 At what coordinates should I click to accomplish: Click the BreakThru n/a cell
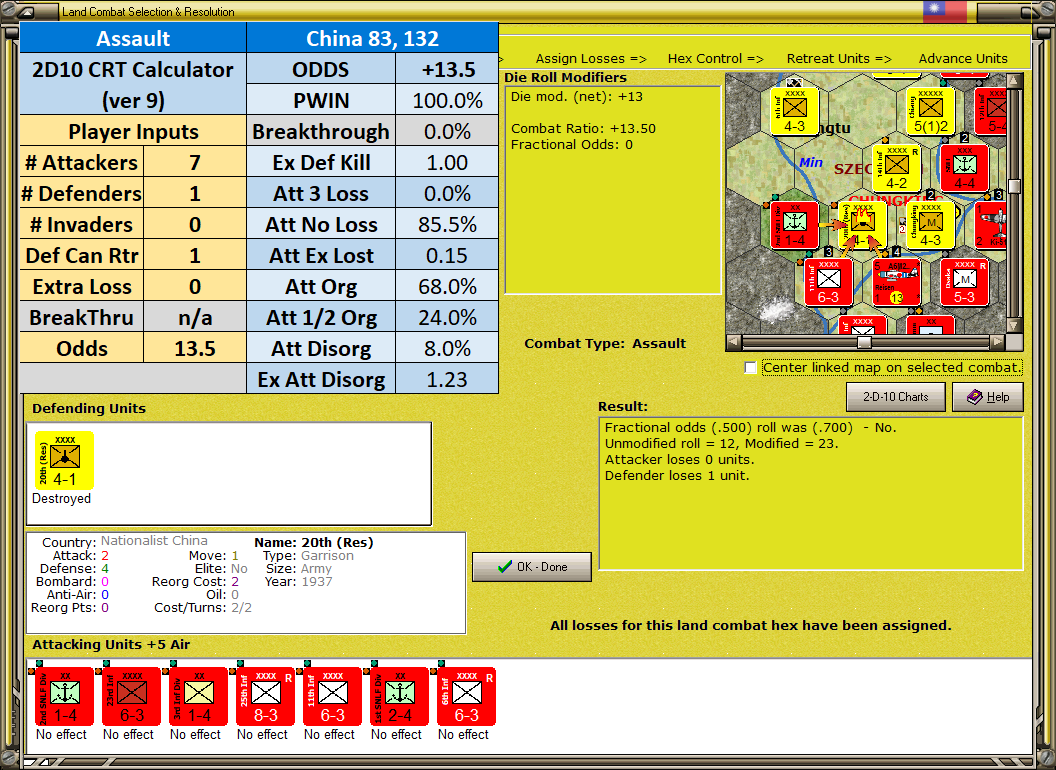(195, 317)
